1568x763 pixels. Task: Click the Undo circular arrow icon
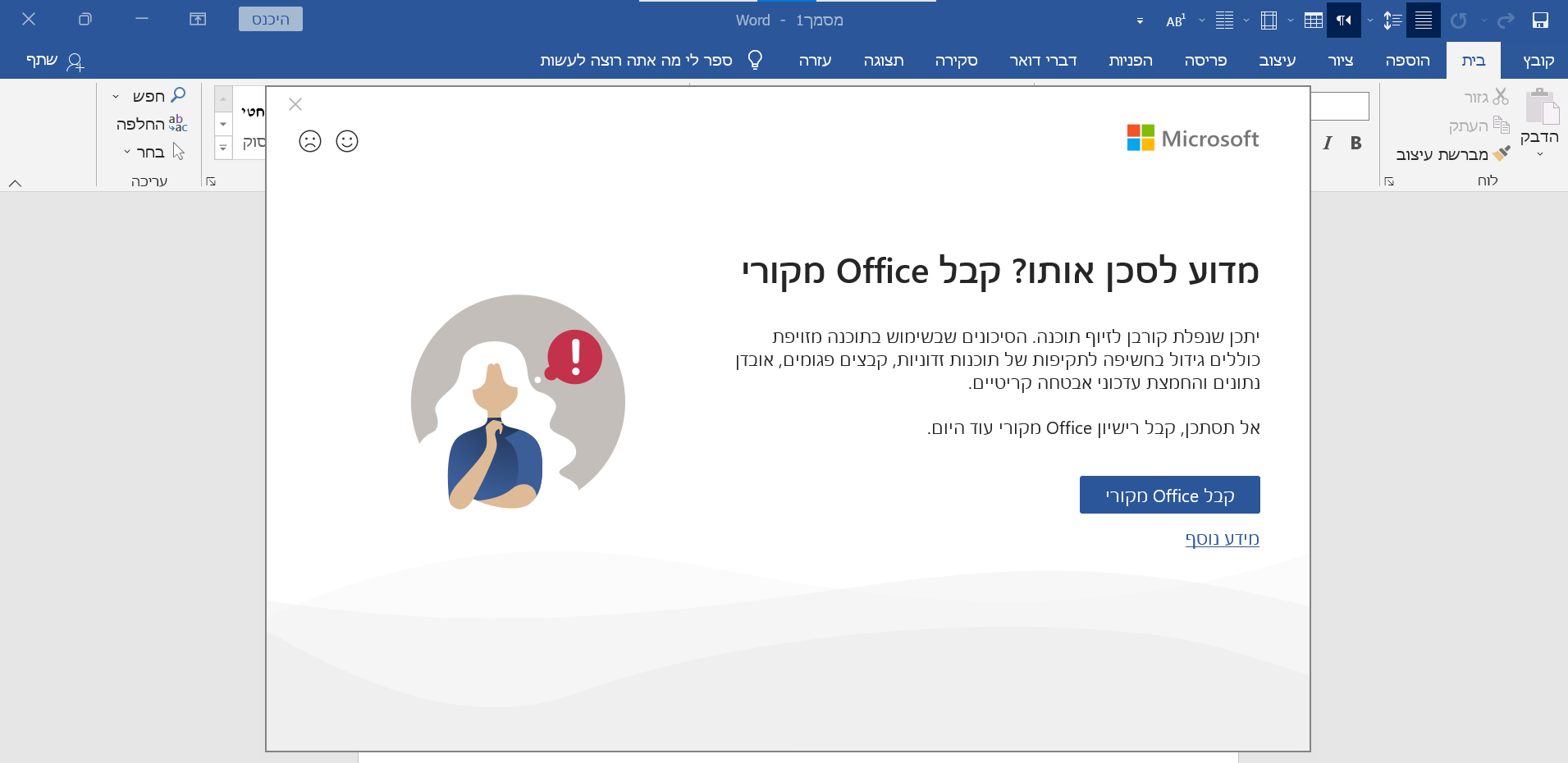click(x=1458, y=21)
